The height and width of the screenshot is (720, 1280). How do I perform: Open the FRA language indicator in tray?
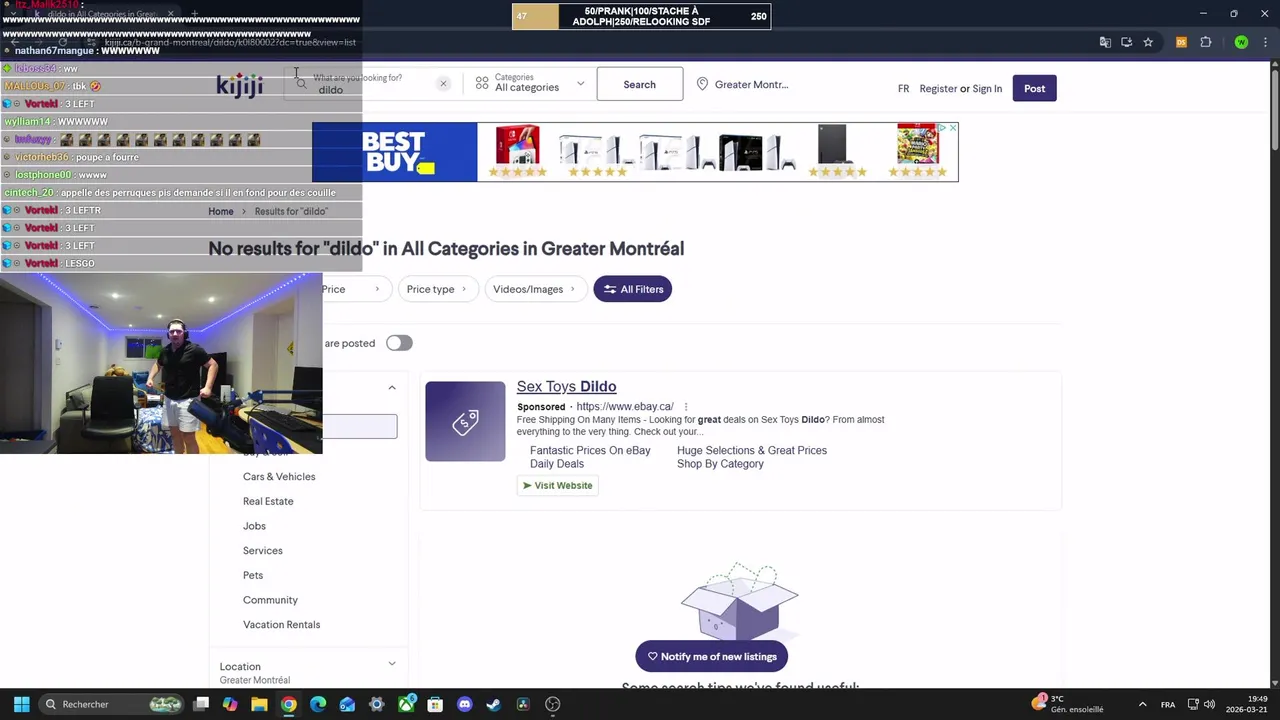[1168, 704]
